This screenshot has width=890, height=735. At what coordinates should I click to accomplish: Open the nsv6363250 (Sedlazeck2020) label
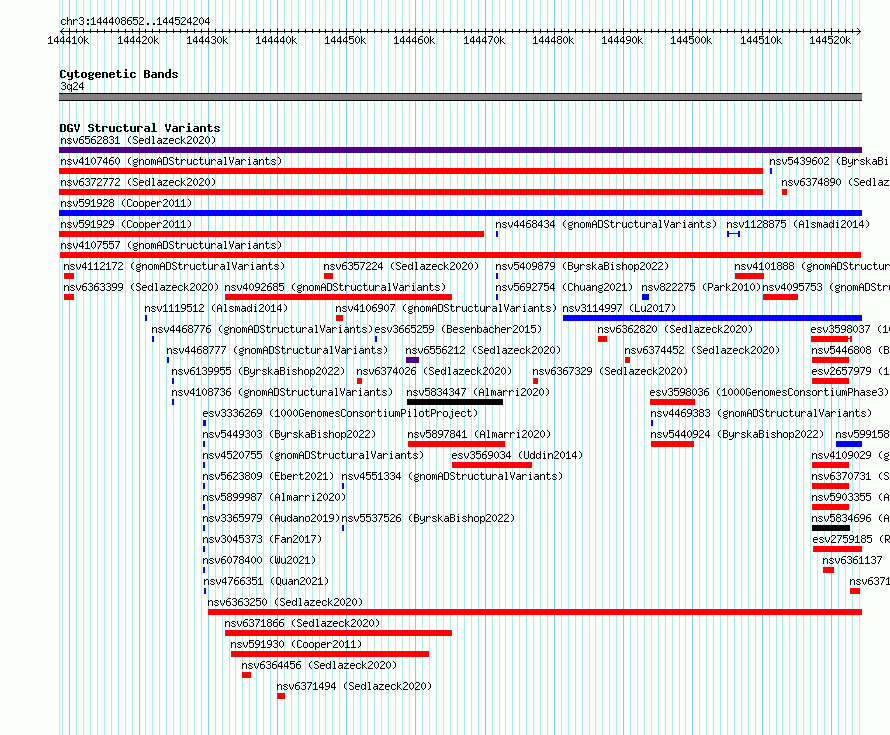tap(285, 602)
